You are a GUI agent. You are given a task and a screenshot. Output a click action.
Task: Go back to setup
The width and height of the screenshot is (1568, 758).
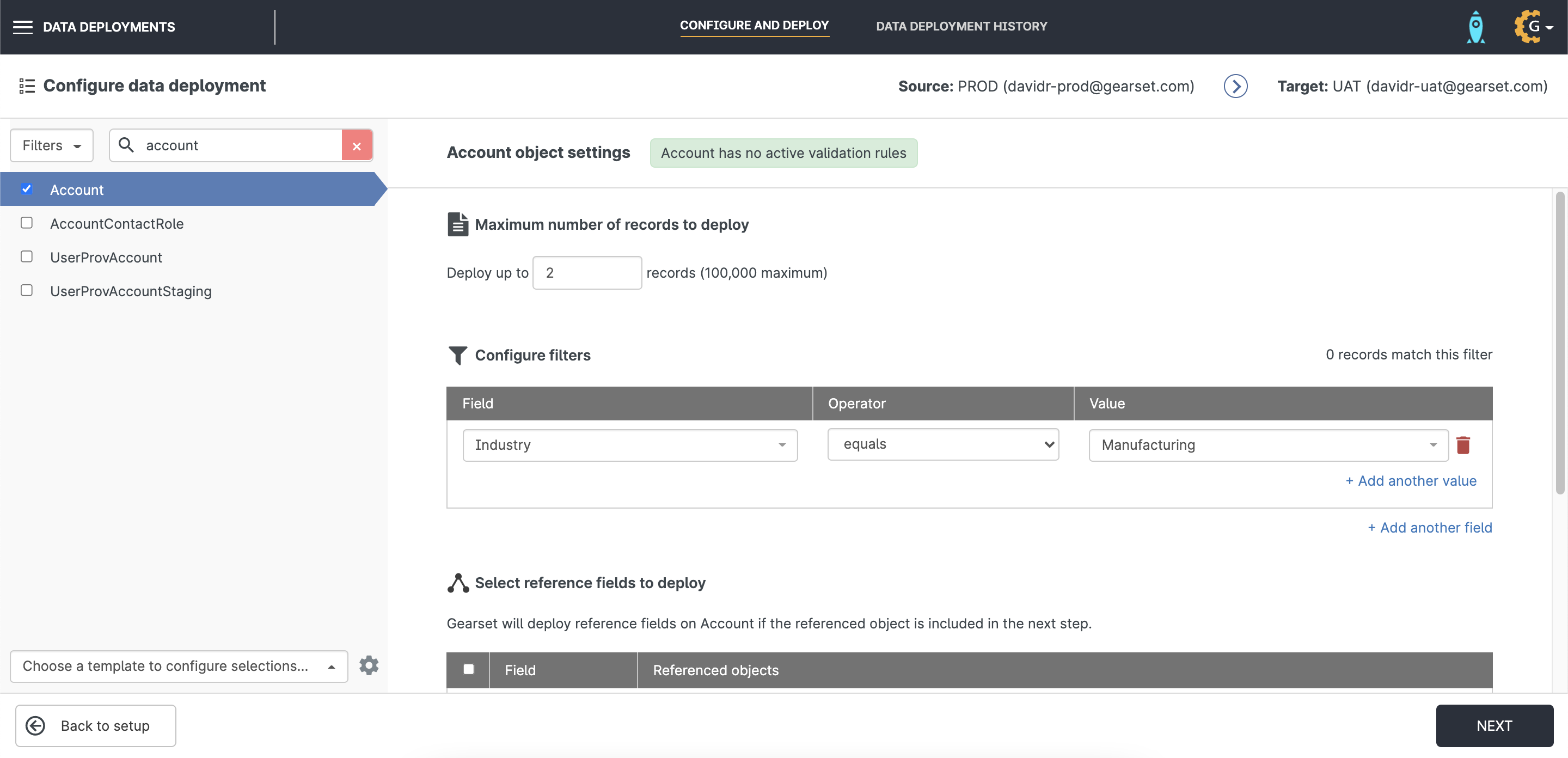coord(96,726)
